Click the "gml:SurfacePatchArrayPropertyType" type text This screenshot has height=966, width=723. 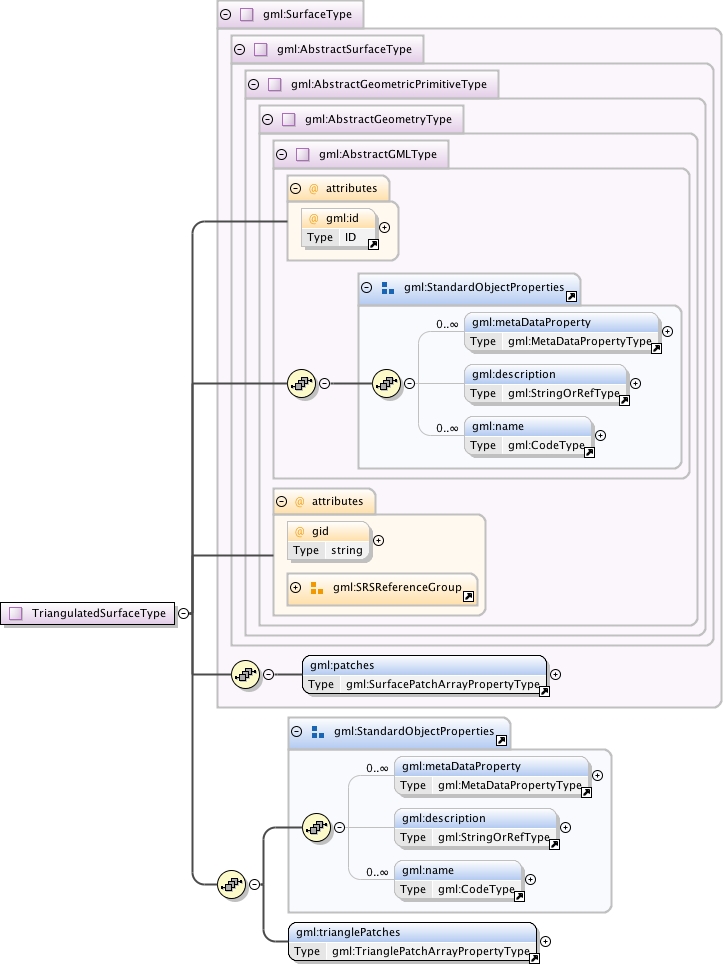click(443, 684)
